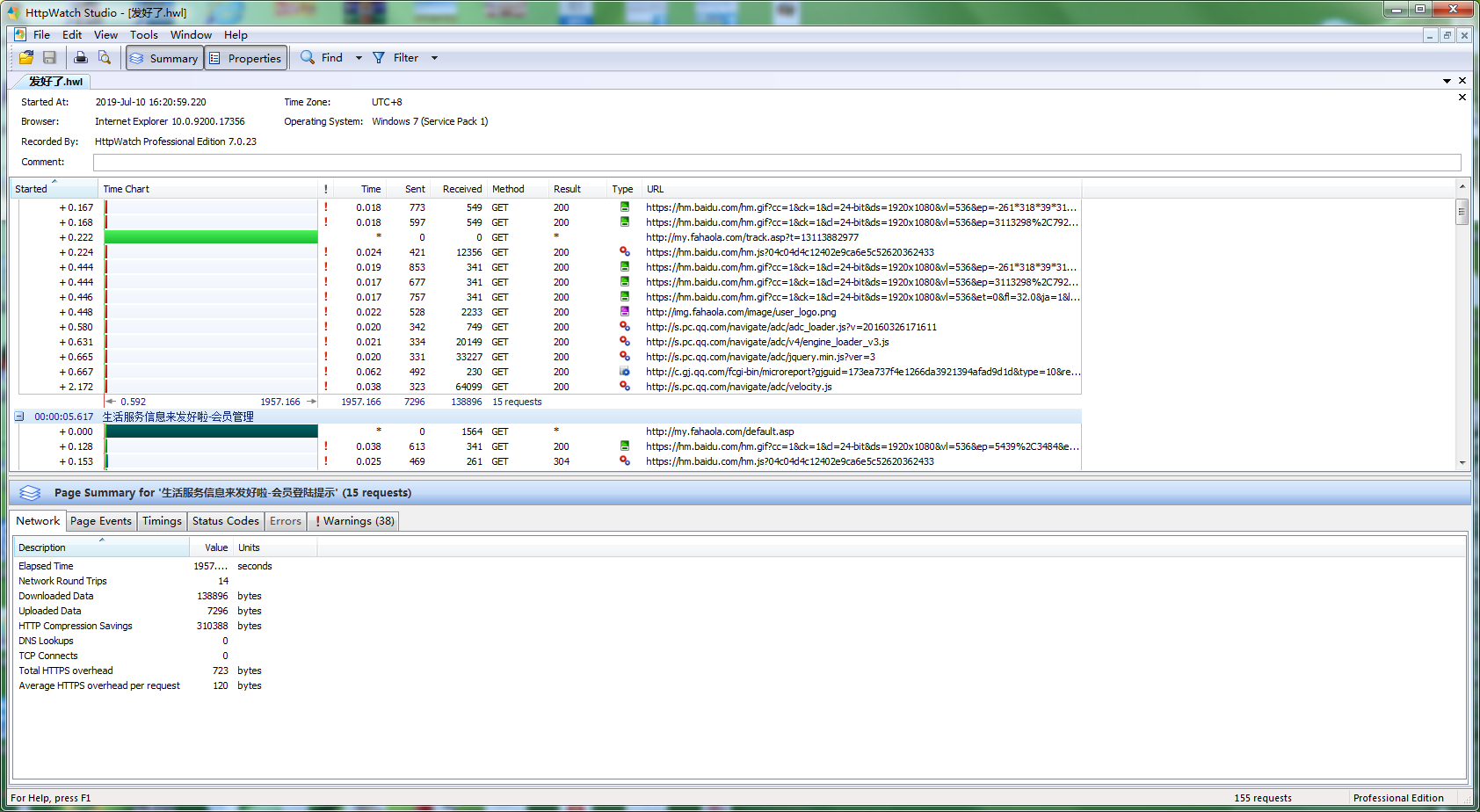Open the Tools menu
Image resolution: width=1480 pixels, height=812 pixels.
pos(143,35)
